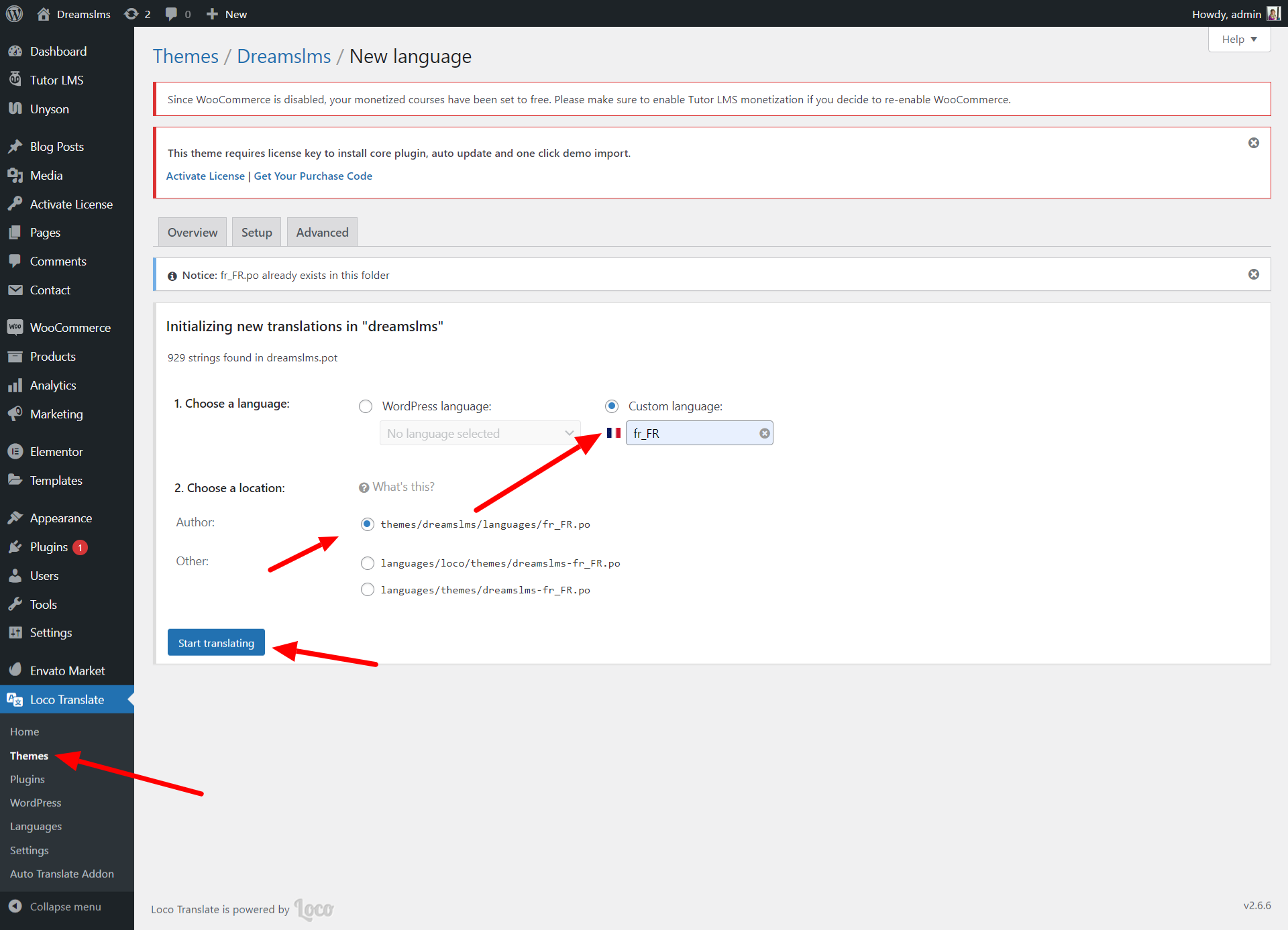Screen dimensions: 1288x930
Task: Open the What's this help icon
Action: pos(364,487)
